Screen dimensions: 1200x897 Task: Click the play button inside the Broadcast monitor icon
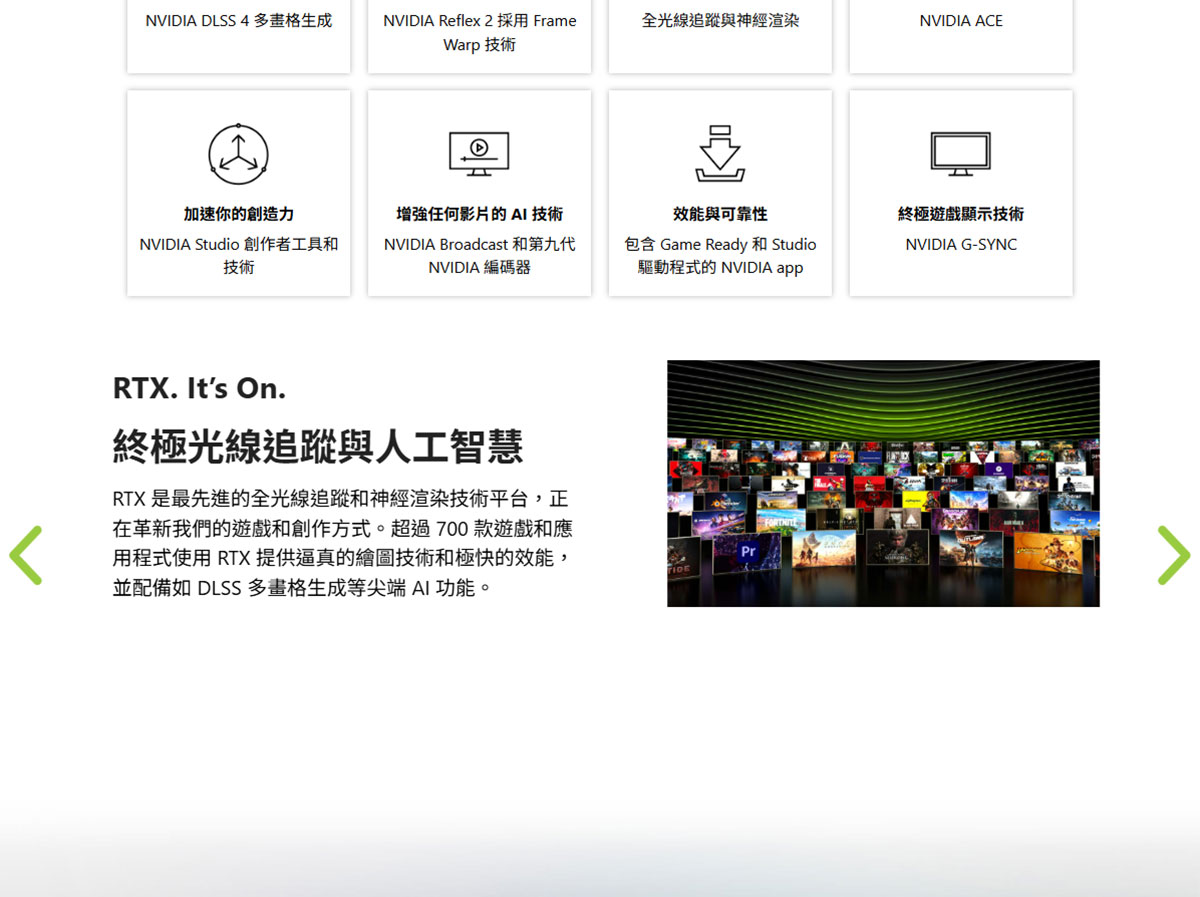pyautogui.click(x=481, y=150)
